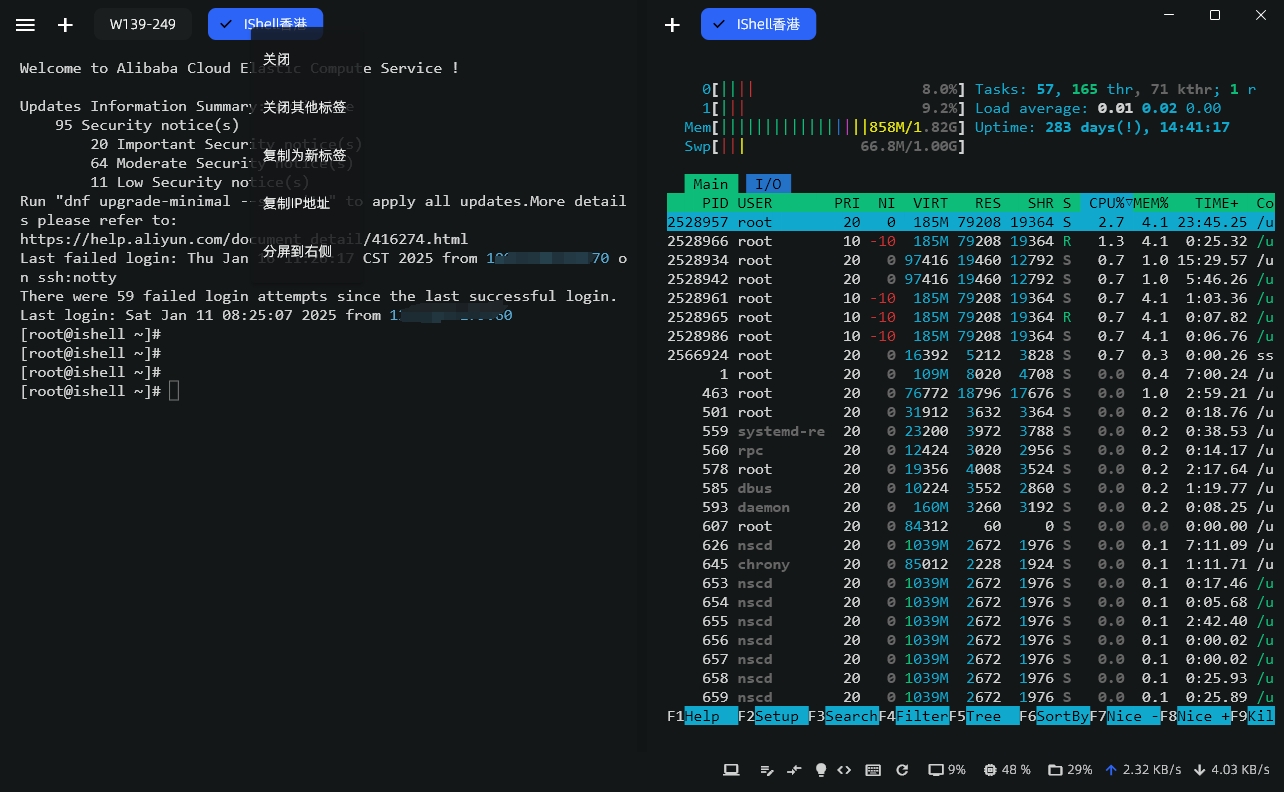Select the nscd process row PID 626
Viewport: 1284px width, 792px height.
pyautogui.click(x=971, y=545)
